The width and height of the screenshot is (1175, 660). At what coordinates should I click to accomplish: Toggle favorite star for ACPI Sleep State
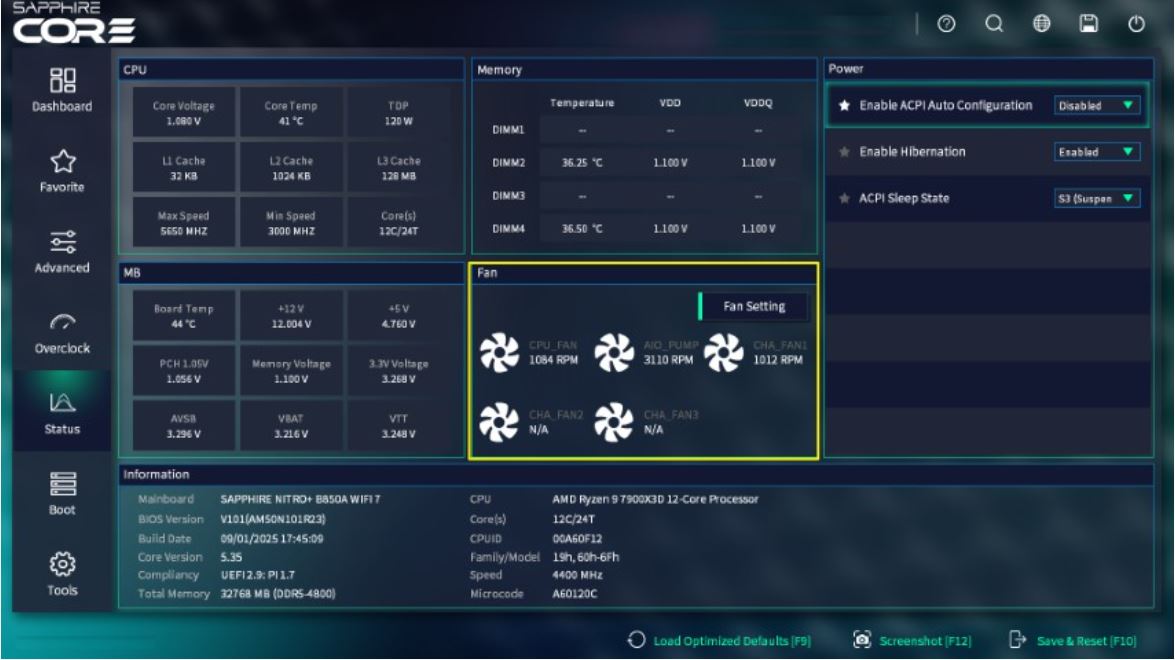point(844,199)
